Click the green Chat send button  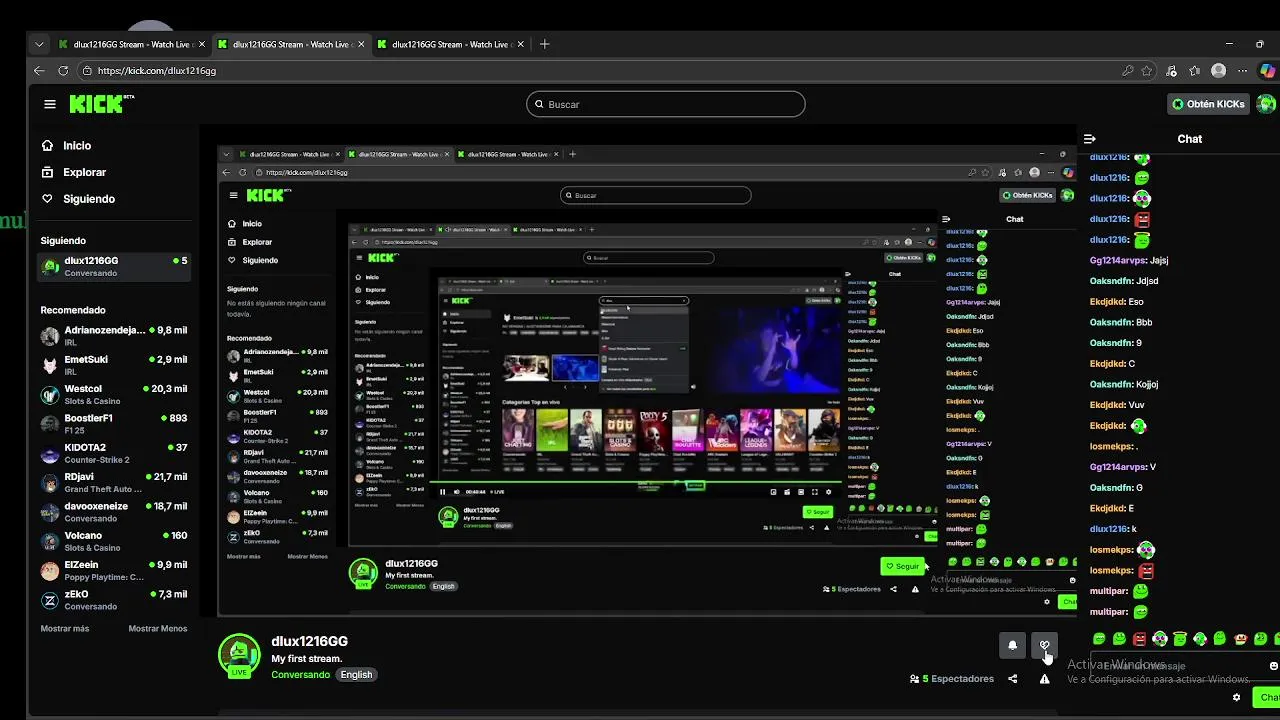(x=1267, y=698)
